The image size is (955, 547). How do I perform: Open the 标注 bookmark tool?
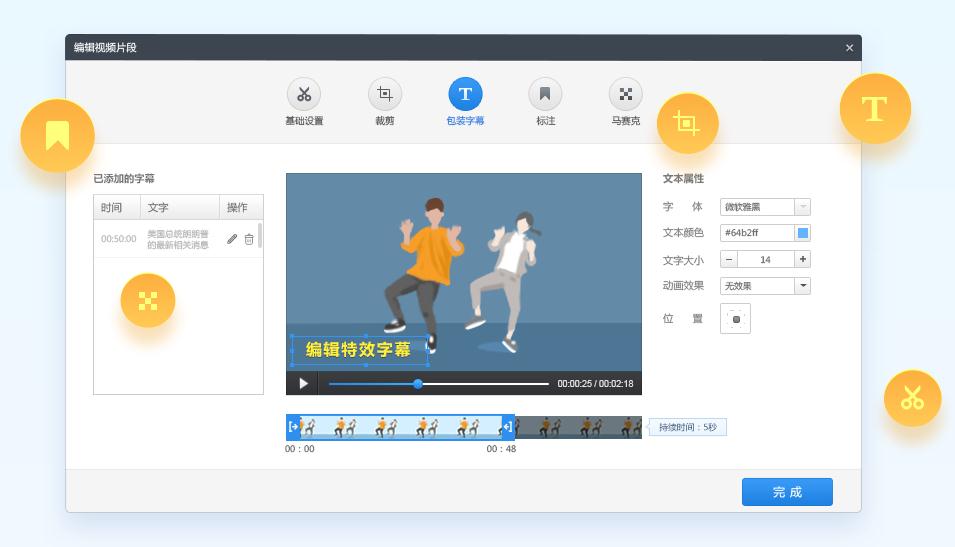click(545, 95)
